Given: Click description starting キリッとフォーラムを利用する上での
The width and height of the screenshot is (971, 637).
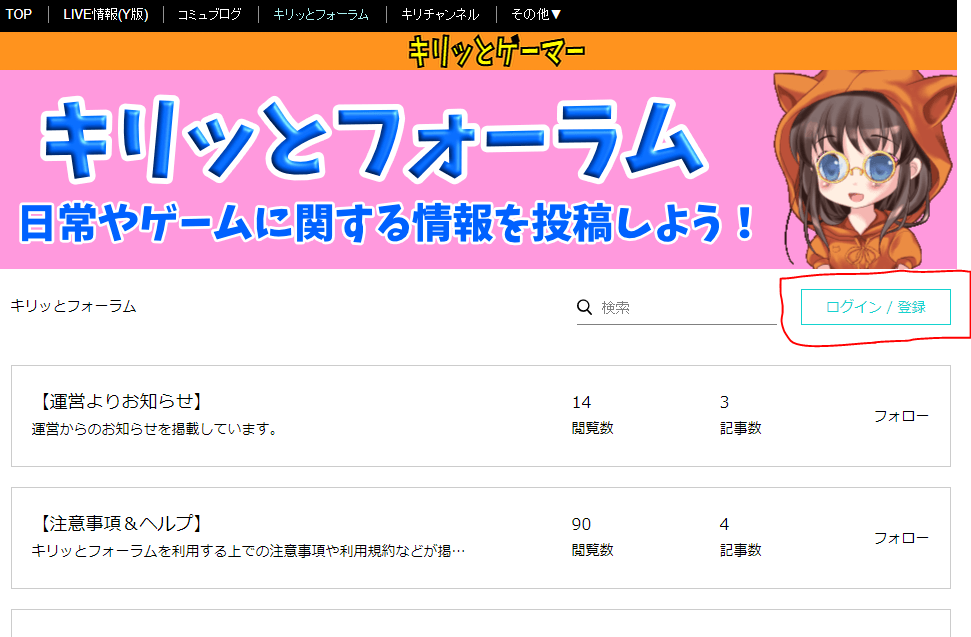Looking at the screenshot, I should [248, 550].
